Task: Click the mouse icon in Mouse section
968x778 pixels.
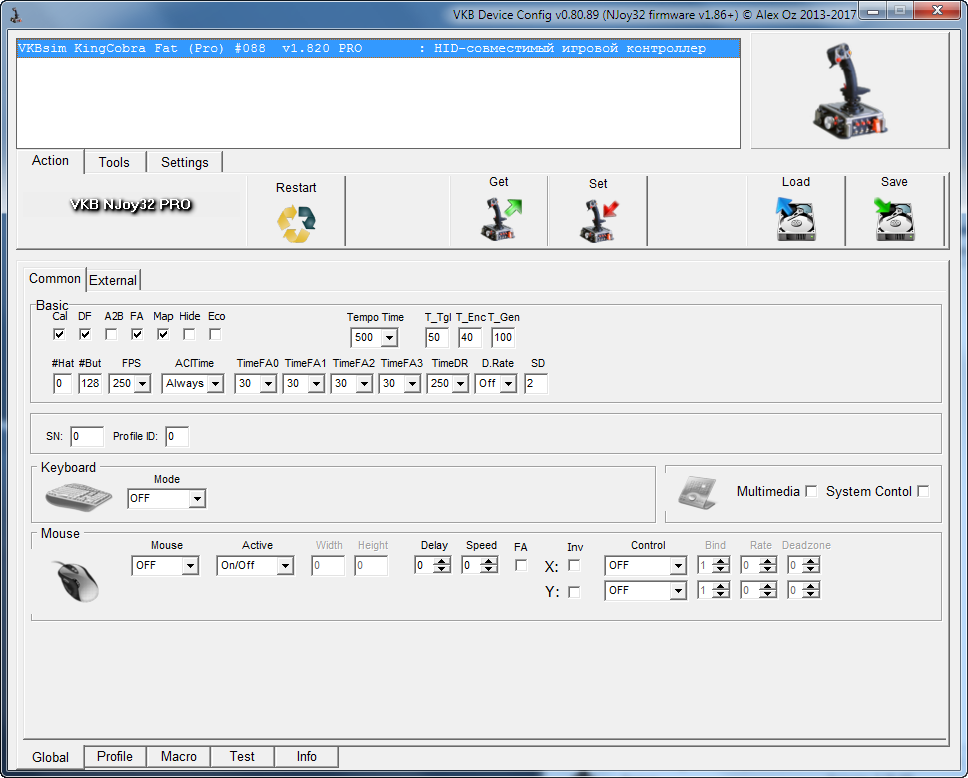Action: click(77, 579)
